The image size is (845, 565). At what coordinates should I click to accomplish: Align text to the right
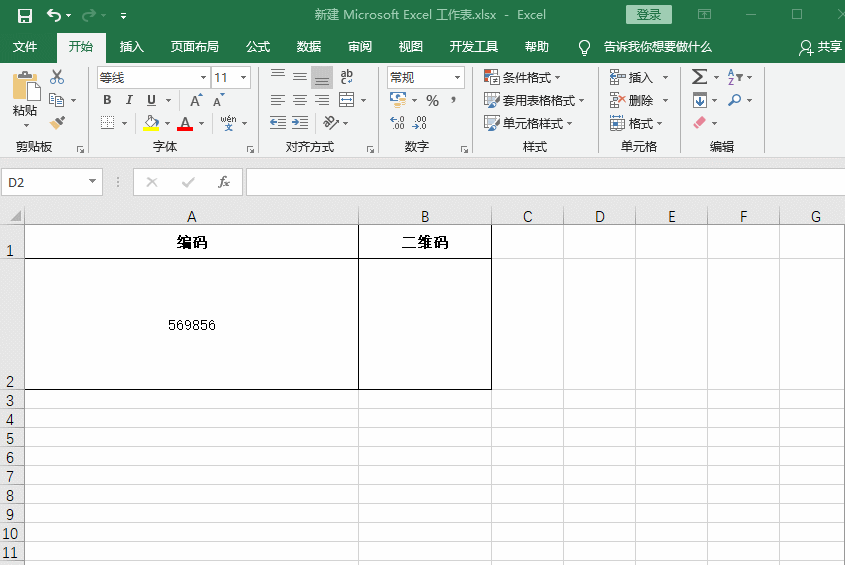[322, 100]
